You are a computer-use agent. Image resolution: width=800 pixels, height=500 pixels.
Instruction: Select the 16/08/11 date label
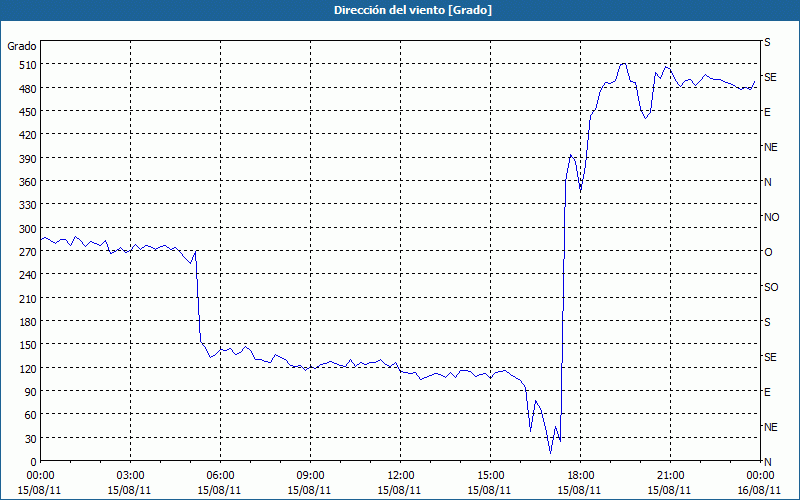pos(759,490)
